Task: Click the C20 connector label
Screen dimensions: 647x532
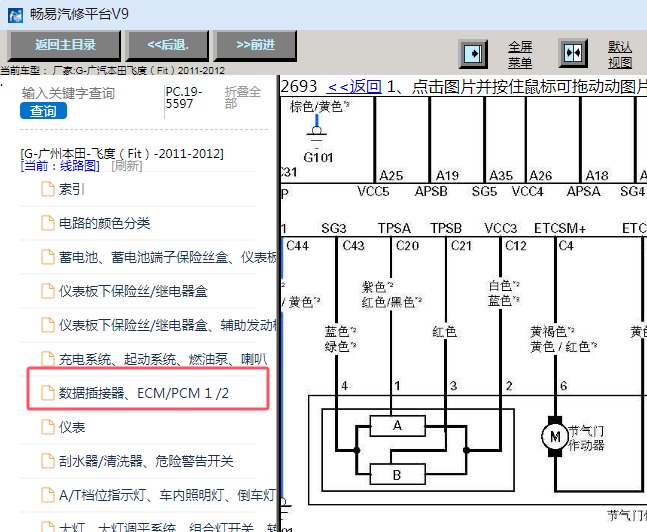Action: pyautogui.click(x=407, y=246)
